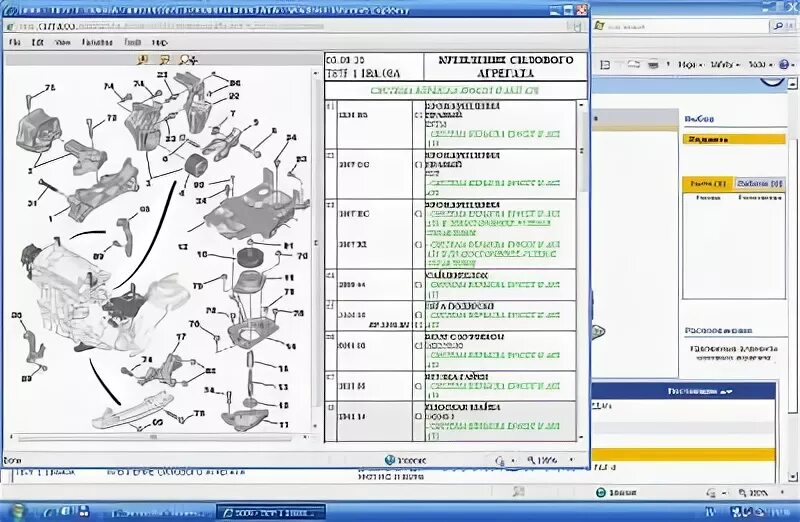The width and height of the screenshot is (800, 522).
Task: Tick the checkbox in parts table row 2
Action: pos(418,165)
